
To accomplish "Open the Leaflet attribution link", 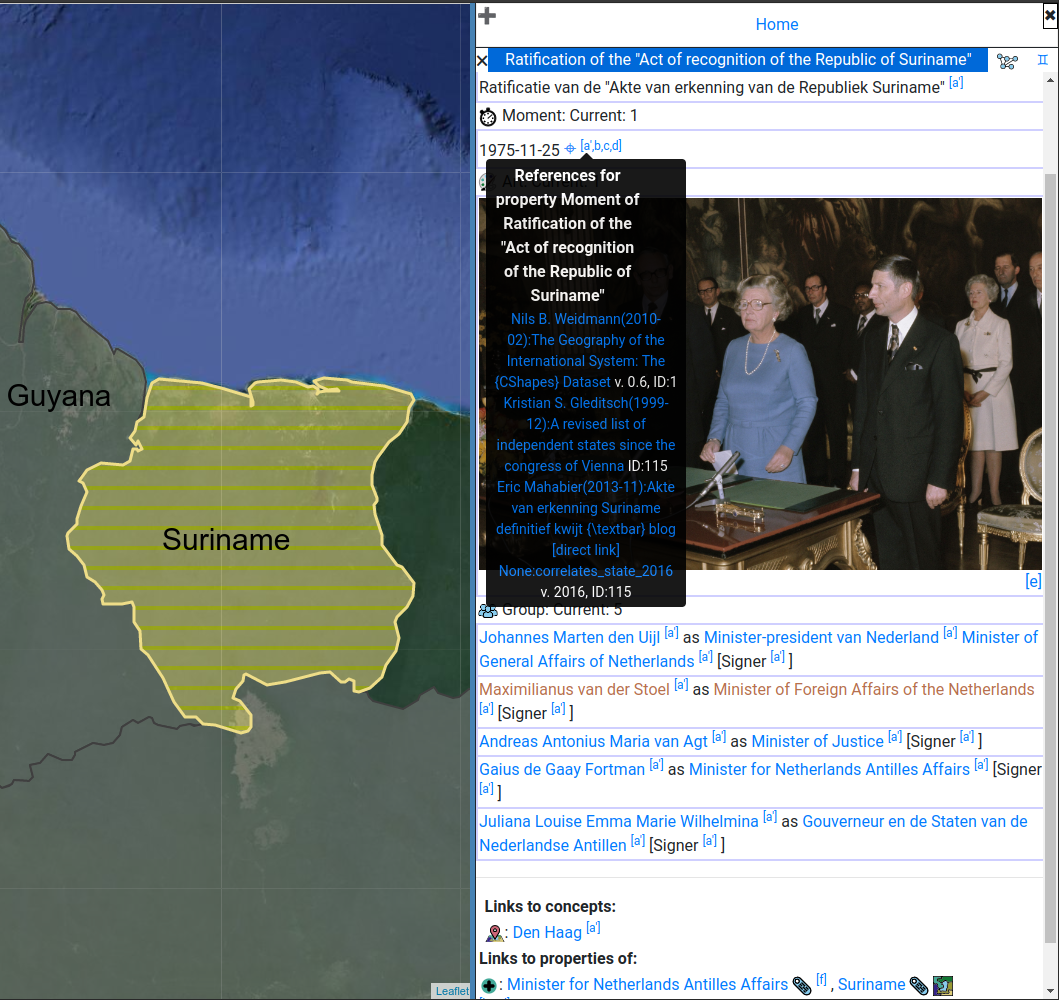I will (x=451, y=991).
